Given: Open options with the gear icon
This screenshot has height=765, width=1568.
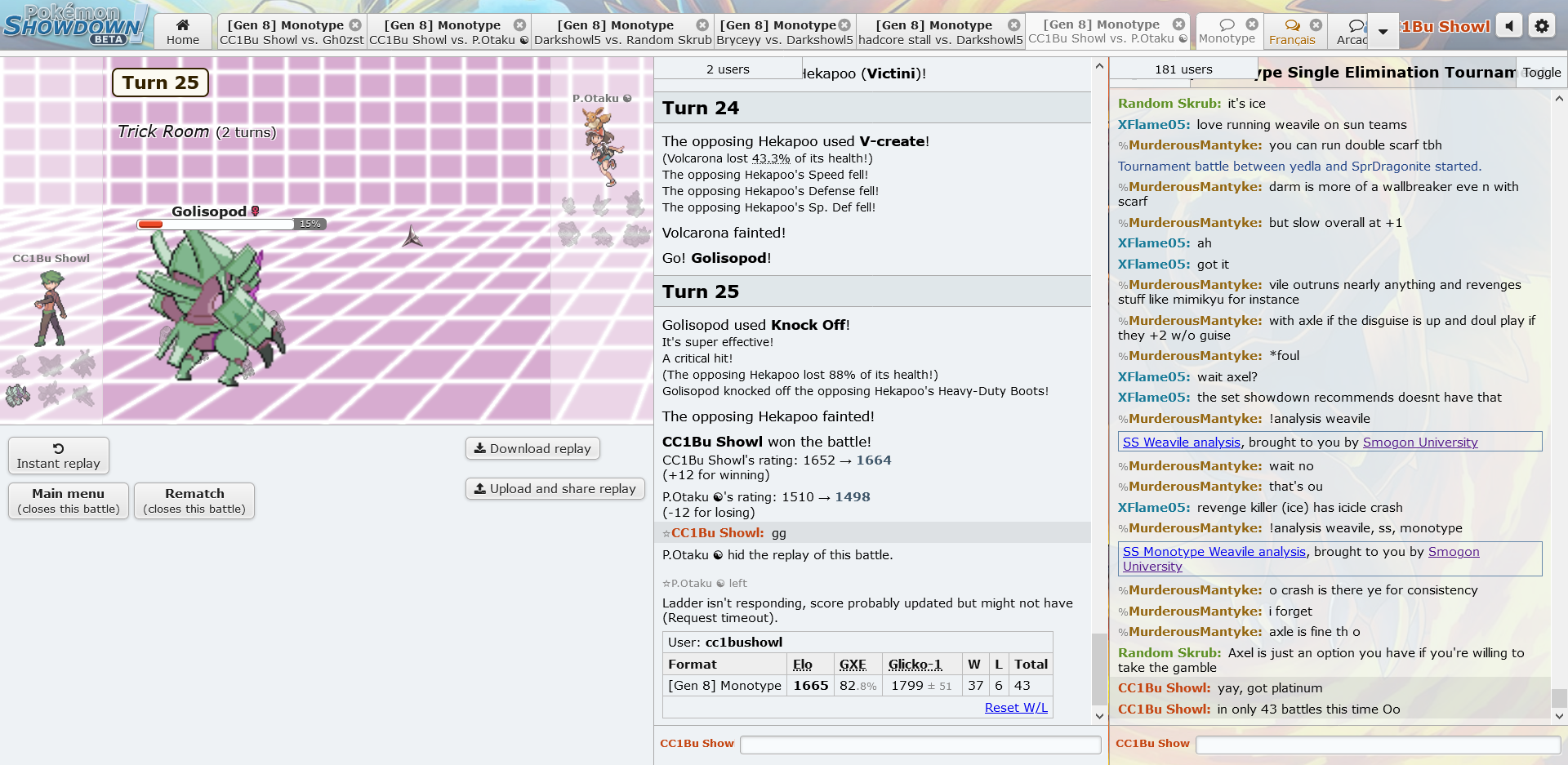Looking at the screenshot, I should click(x=1542, y=26).
